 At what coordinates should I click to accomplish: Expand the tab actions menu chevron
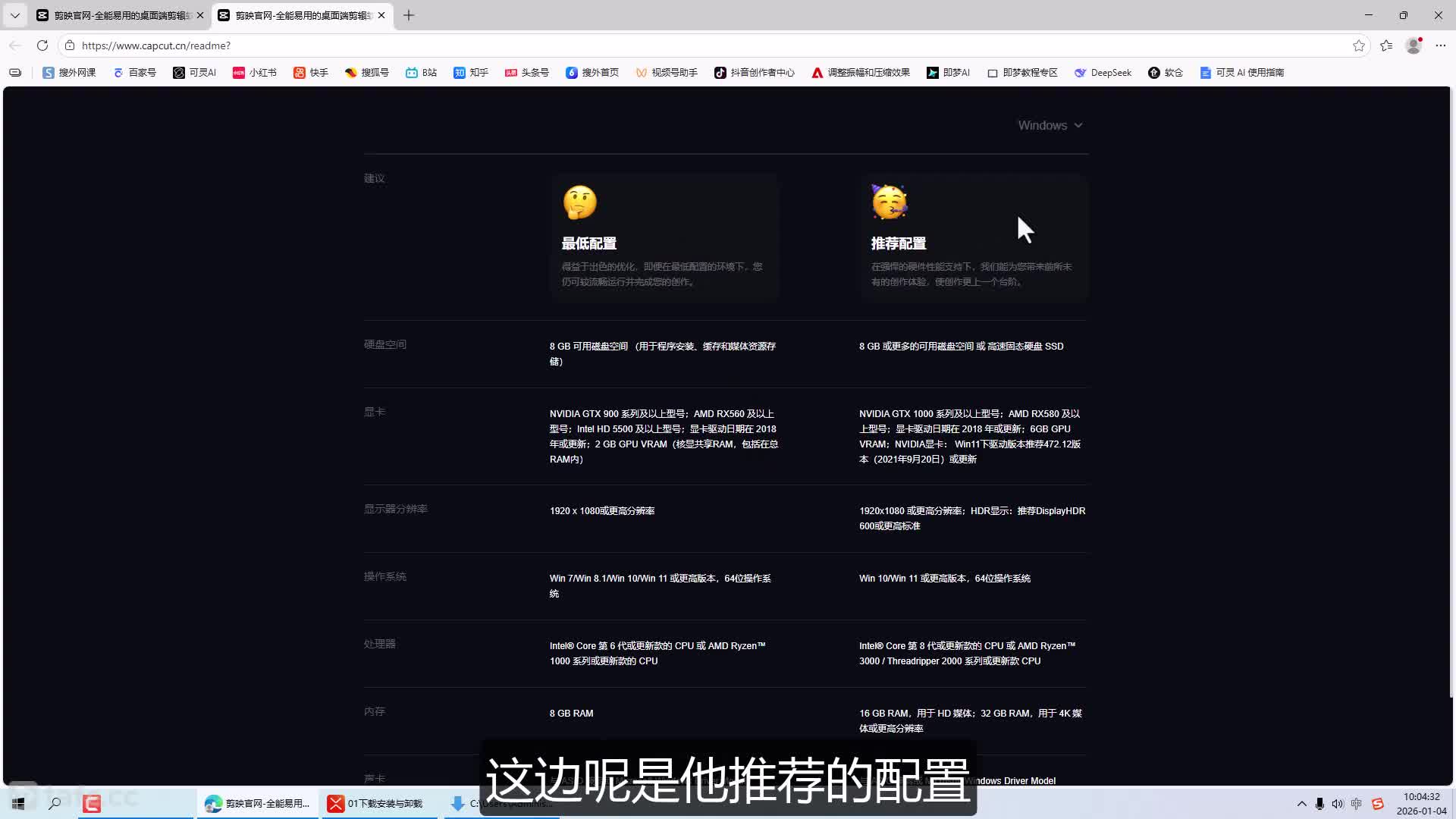point(14,15)
